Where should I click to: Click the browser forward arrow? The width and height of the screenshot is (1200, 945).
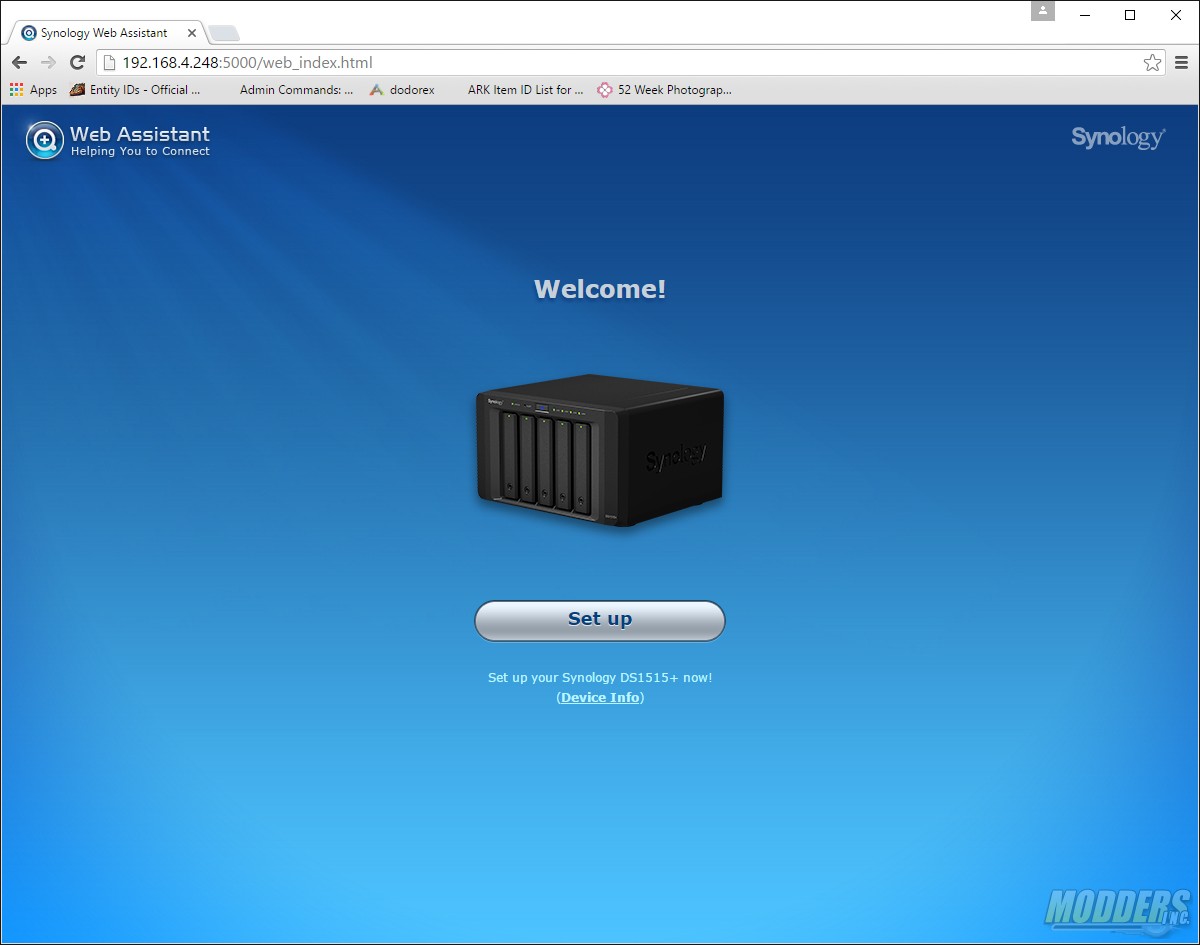[x=48, y=62]
